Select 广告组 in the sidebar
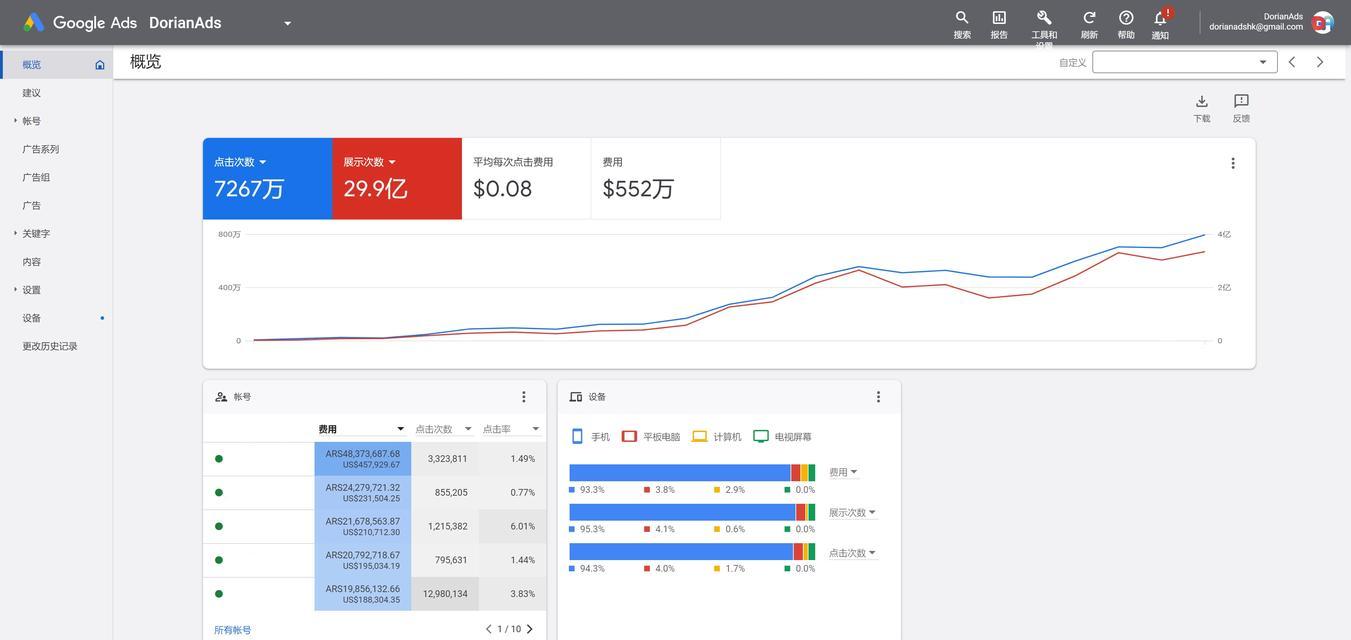The height and width of the screenshot is (640, 1351). tap(36, 177)
